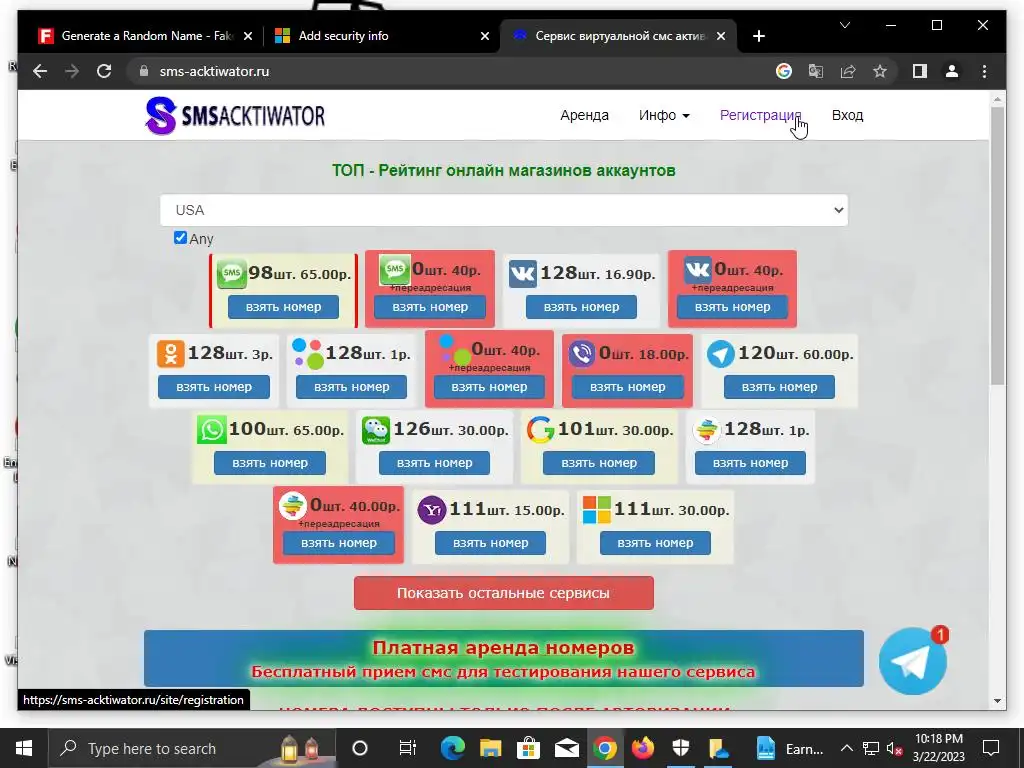Take number for Microsoft 30.00р

tap(655, 543)
